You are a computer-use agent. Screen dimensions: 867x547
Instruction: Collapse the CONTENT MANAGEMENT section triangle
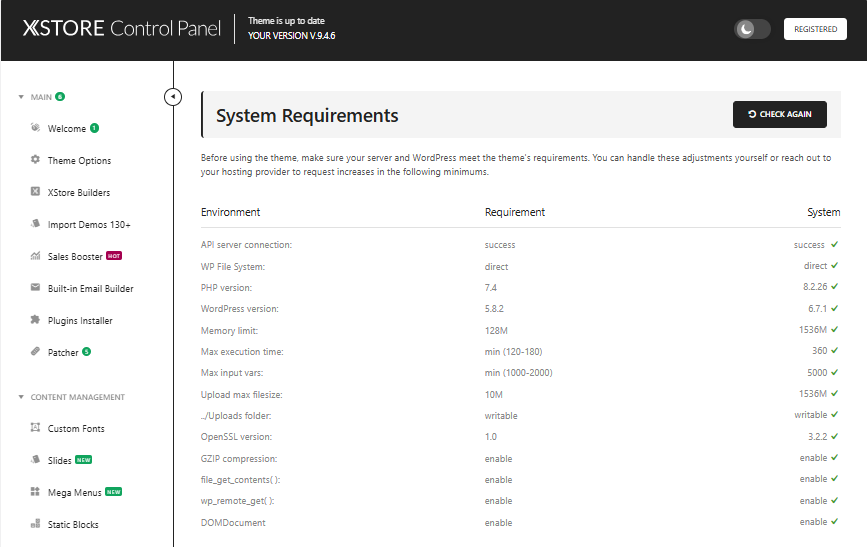[21, 397]
